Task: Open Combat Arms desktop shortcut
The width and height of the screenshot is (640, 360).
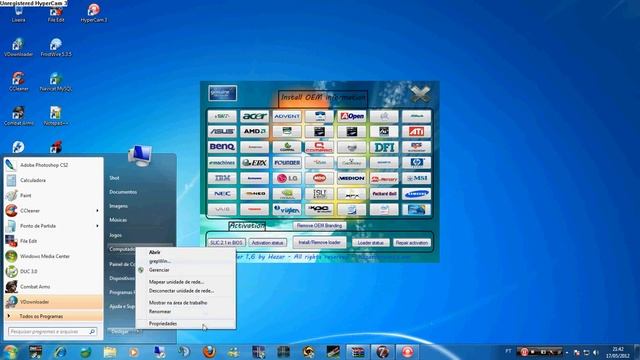Action: point(18,116)
